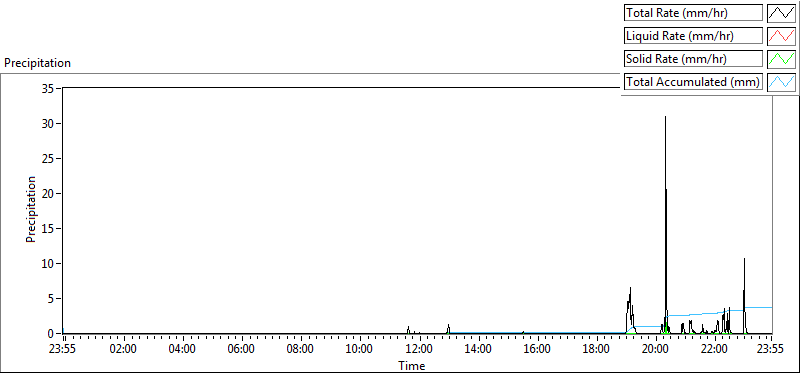Click the 12:00 time axis label
This screenshot has width=800, height=373.
pyautogui.click(x=419, y=350)
